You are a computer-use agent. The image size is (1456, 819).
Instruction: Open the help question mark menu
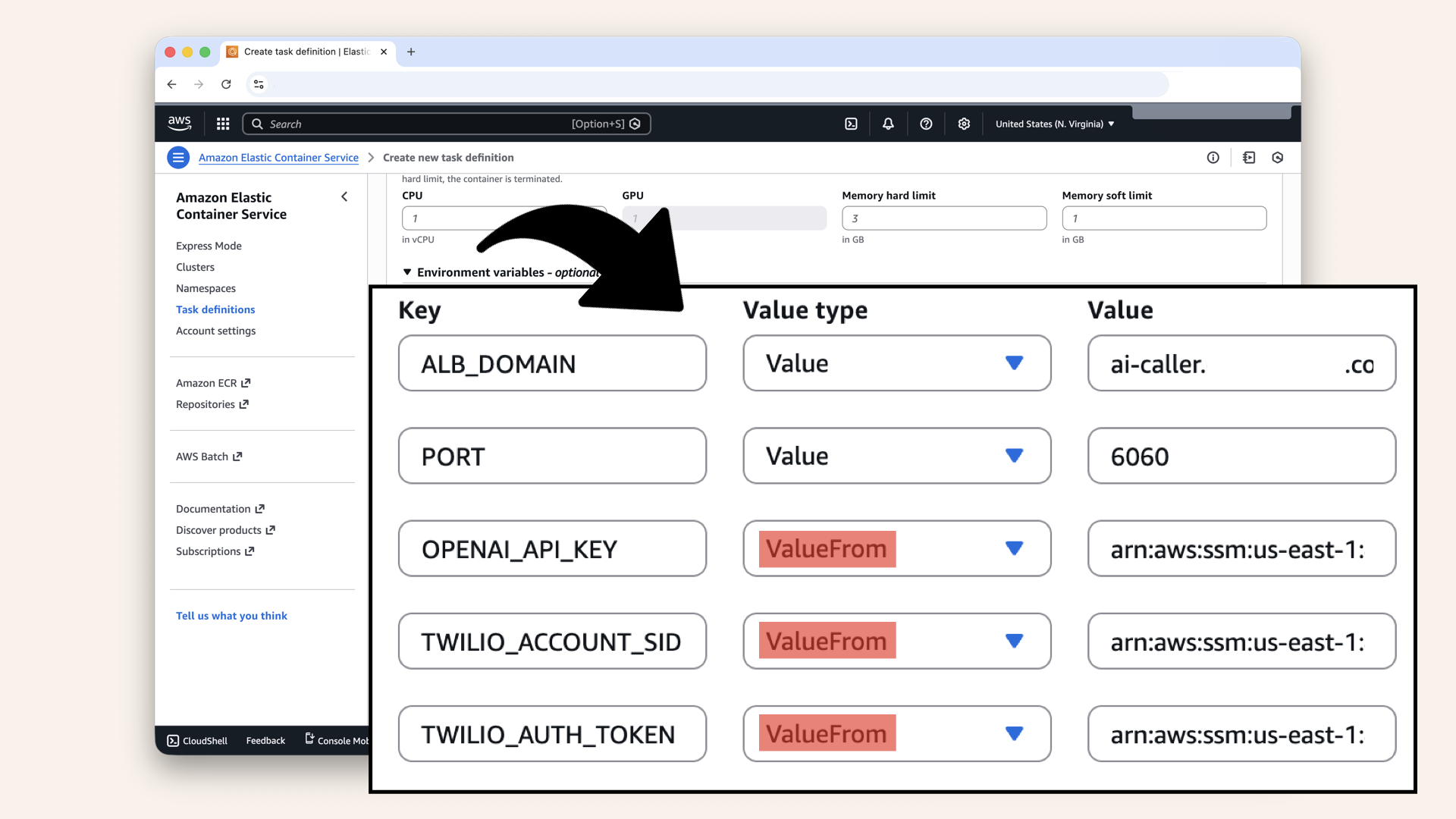(x=926, y=124)
